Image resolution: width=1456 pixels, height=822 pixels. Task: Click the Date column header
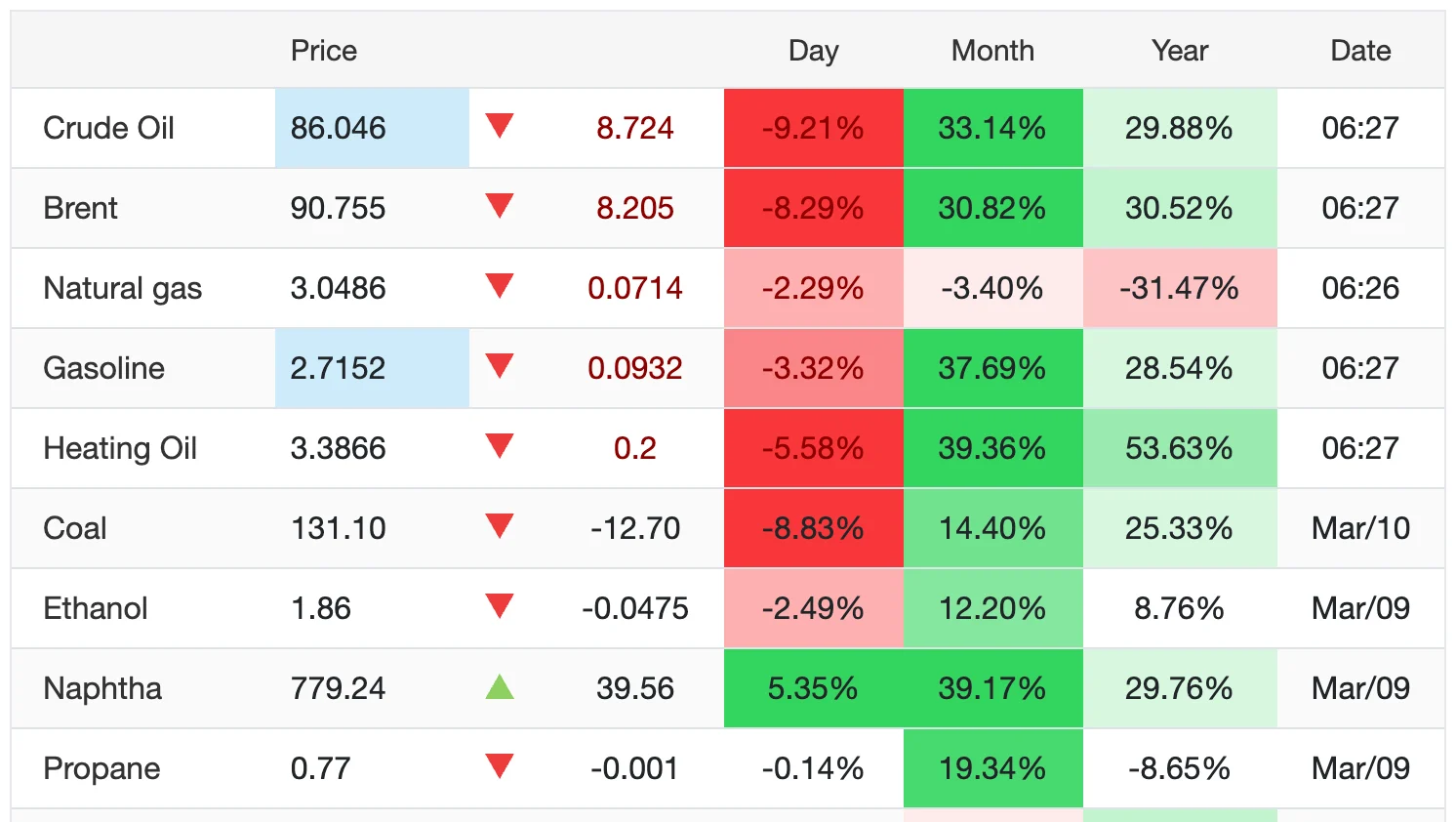(1360, 51)
